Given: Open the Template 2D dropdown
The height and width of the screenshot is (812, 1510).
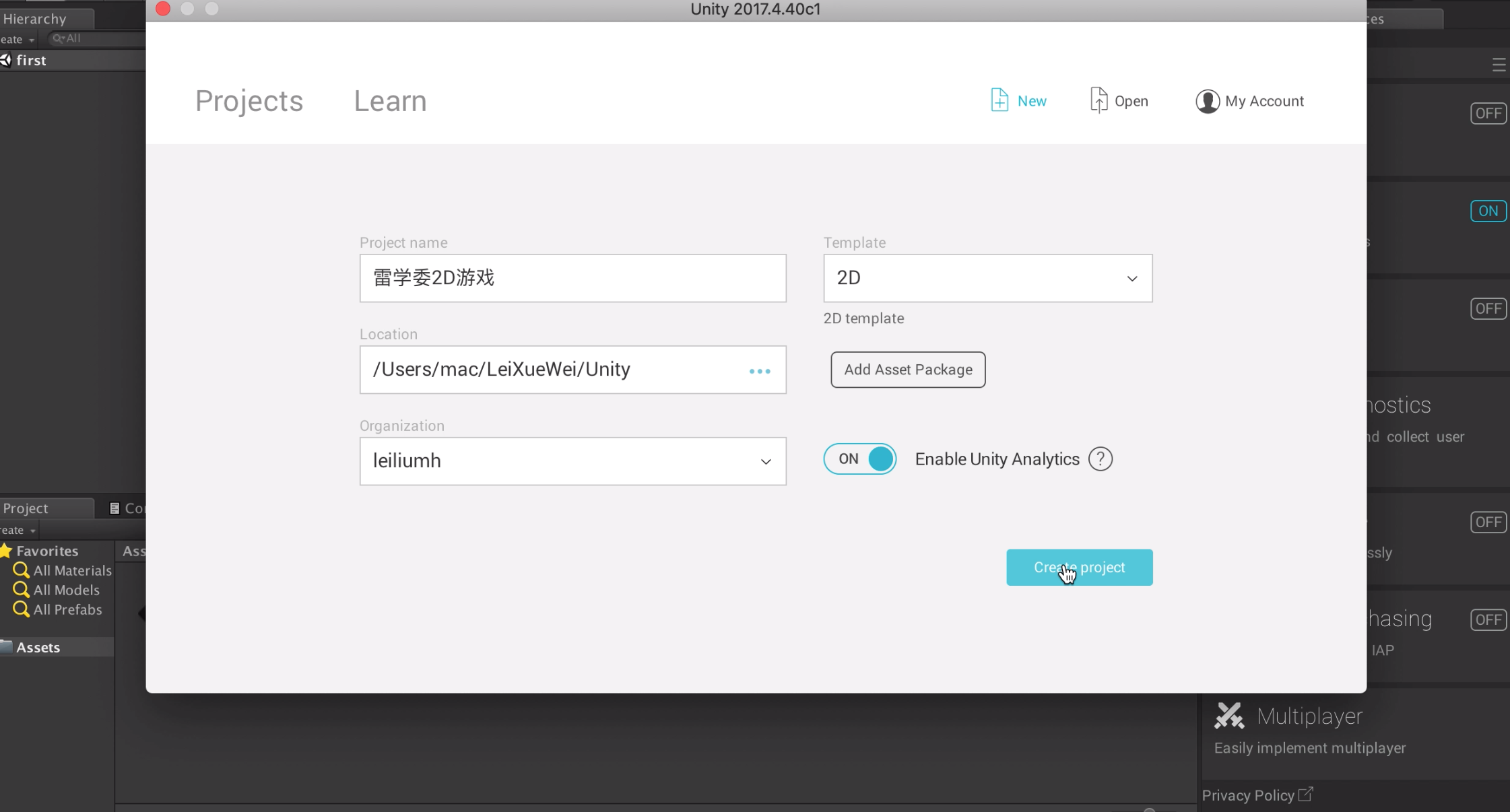Looking at the screenshot, I should coord(987,278).
